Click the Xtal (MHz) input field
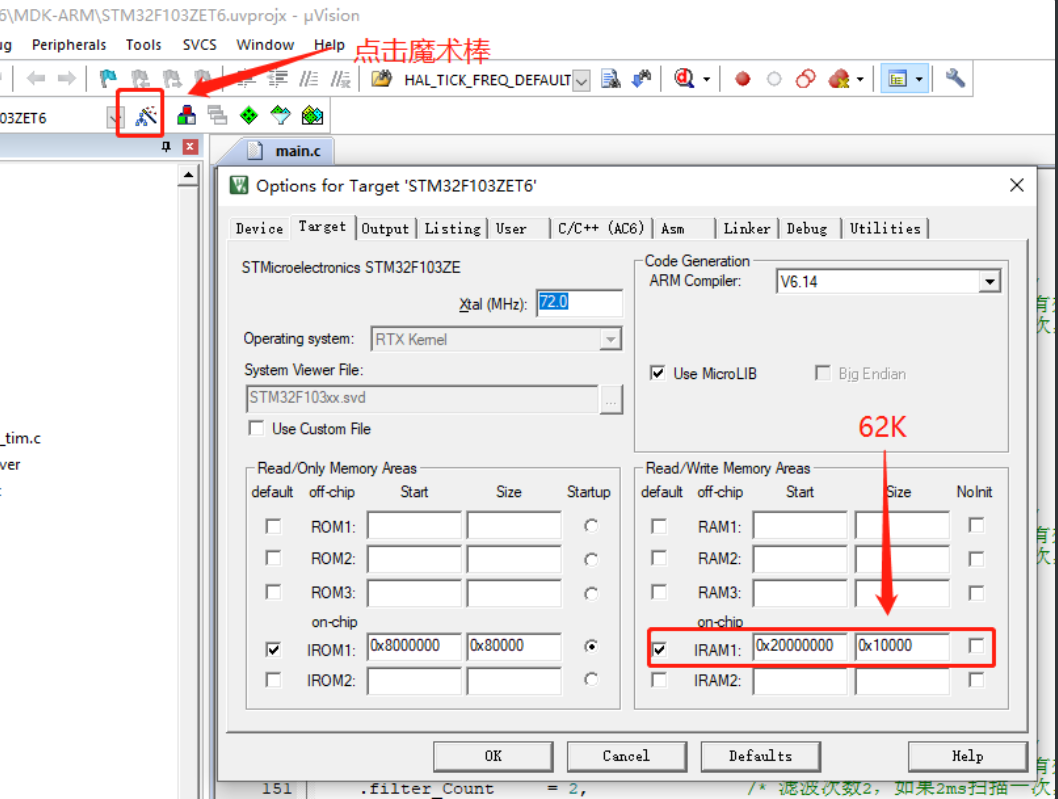Viewport: 1058px width, 799px height. 579,303
